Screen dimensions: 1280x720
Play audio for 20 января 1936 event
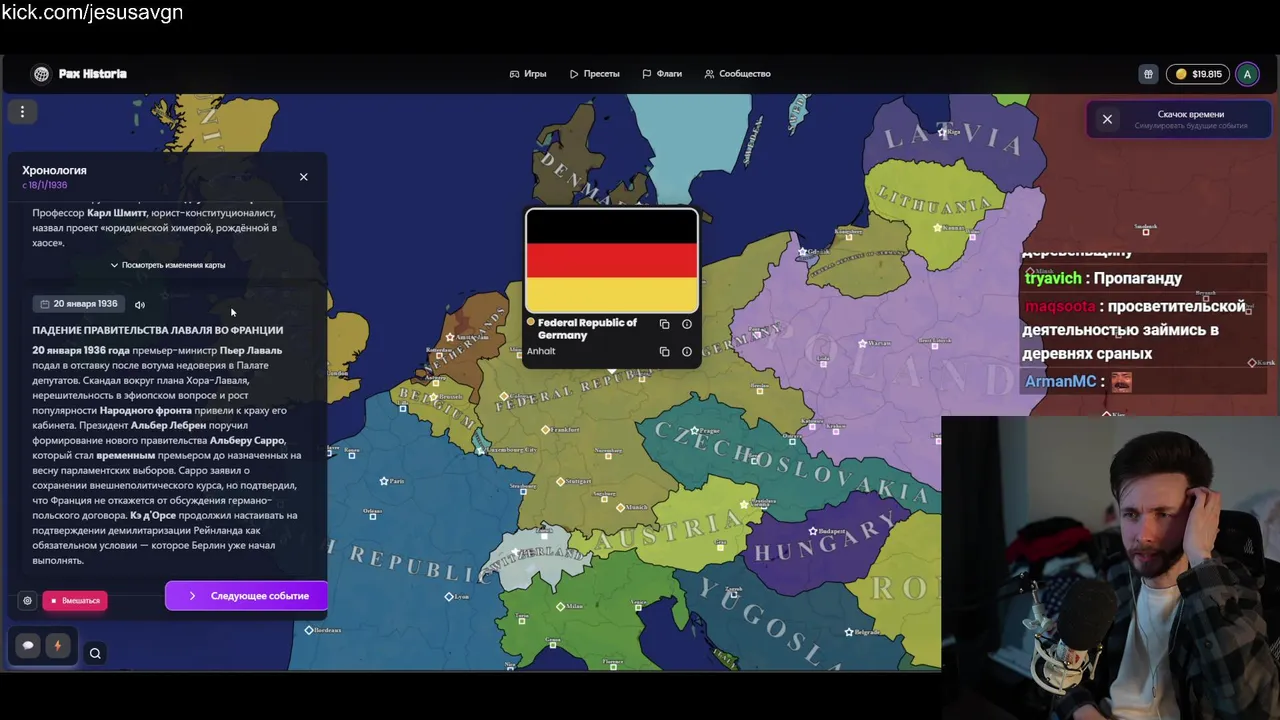[140, 305]
